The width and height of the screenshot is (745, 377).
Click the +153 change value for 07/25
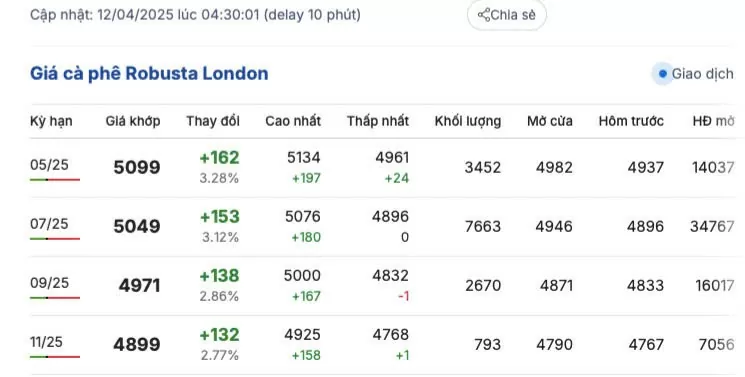click(x=220, y=217)
